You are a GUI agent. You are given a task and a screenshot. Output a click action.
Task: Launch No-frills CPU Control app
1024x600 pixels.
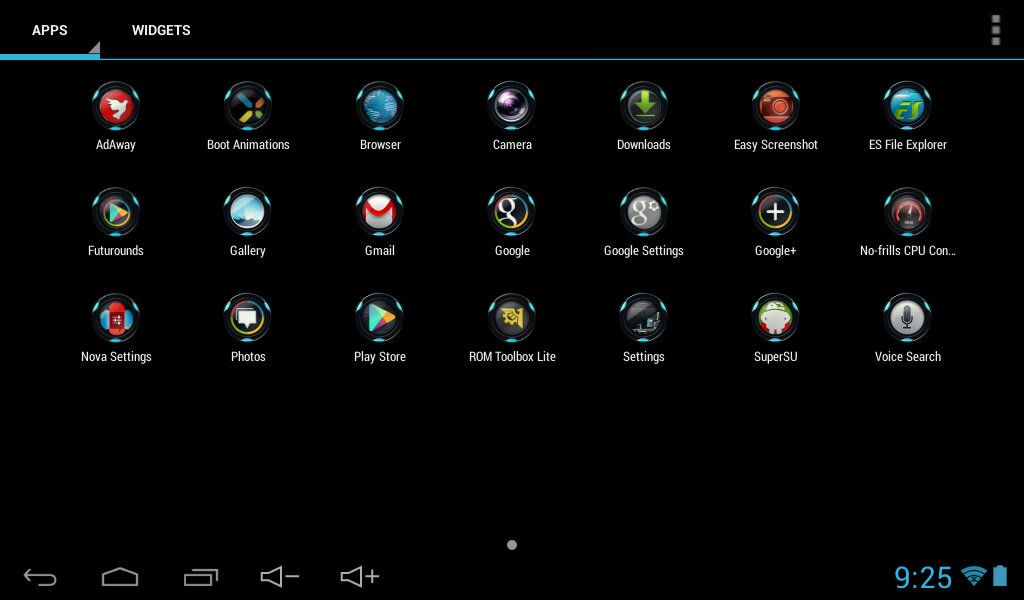(x=907, y=213)
